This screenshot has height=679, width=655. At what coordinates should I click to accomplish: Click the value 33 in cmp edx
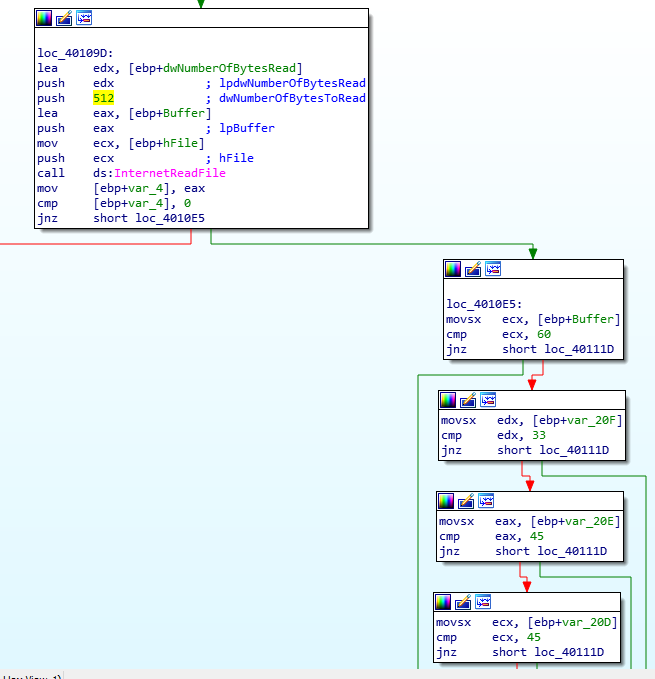click(x=539, y=435)
